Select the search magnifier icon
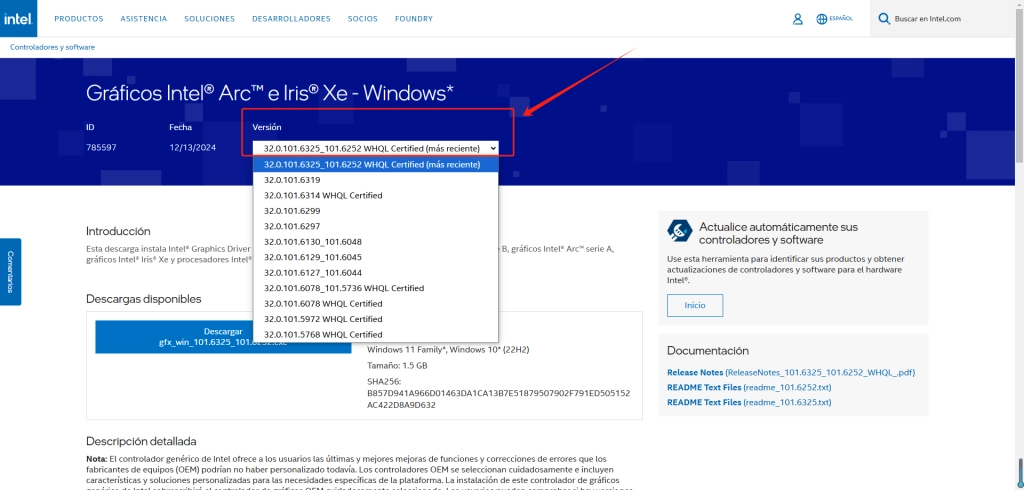Screen dimensions: 1024x490 [x=884, y=19]
